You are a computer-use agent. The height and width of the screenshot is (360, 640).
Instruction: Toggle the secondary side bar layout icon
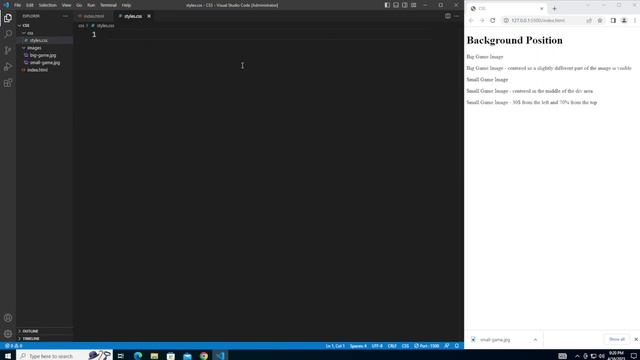click(x=404, y=5)
